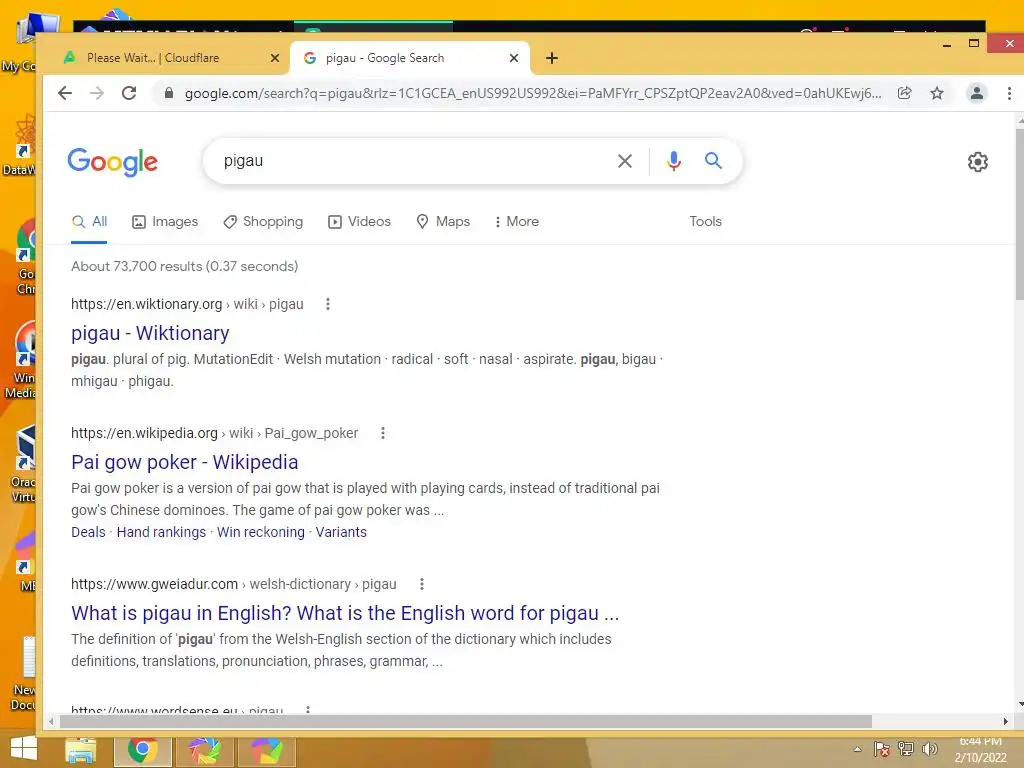Screen dimensions: 1024x768
Task: Open the Variants sitelink
Action: point(341,532)
